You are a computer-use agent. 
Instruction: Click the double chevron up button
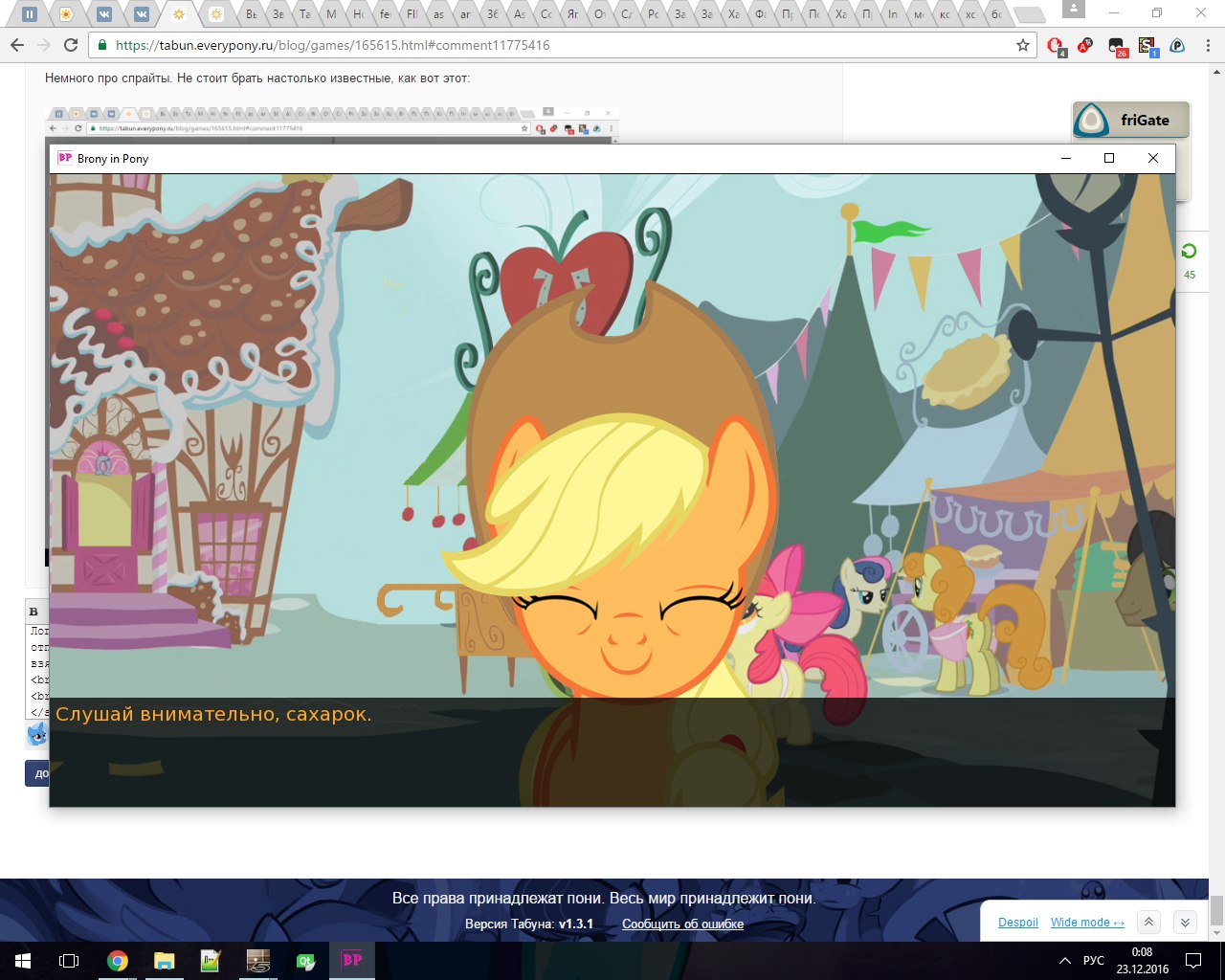click(x=1149, y=922)
